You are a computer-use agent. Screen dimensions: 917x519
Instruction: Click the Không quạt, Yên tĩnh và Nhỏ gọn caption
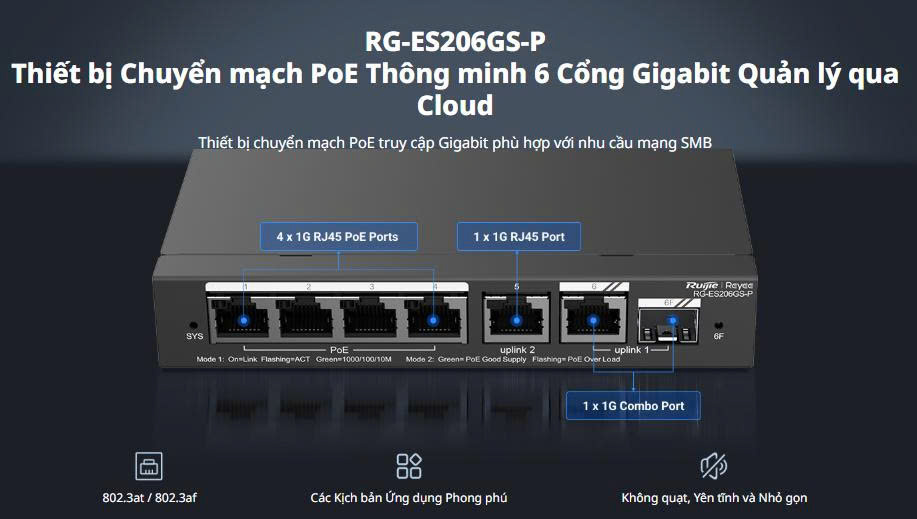pyautogui.click(x=714, y=498)
